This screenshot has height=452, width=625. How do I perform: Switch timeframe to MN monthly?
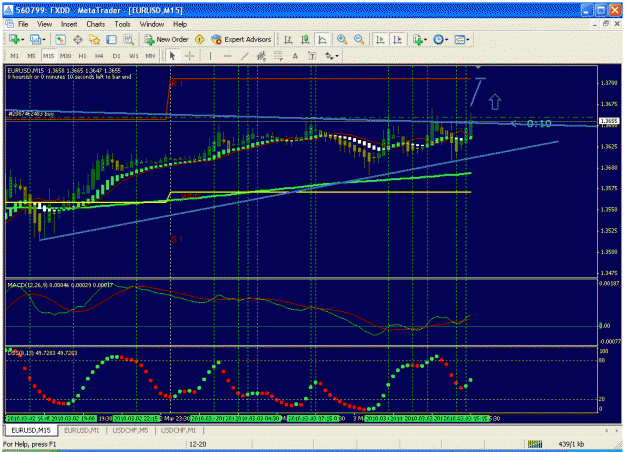pyautogui.click(x=150, y=56)
